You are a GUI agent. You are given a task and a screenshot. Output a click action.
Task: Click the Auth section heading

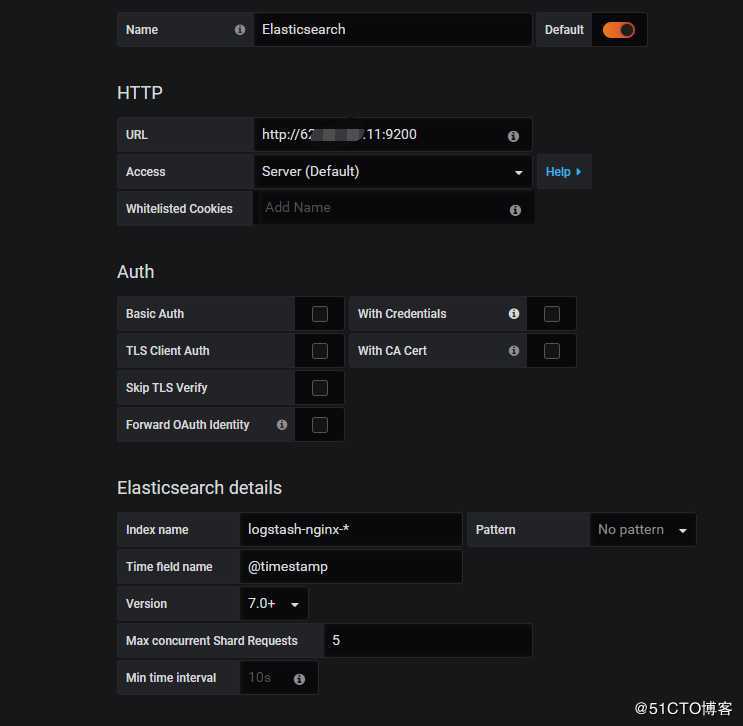pos(136,272)
